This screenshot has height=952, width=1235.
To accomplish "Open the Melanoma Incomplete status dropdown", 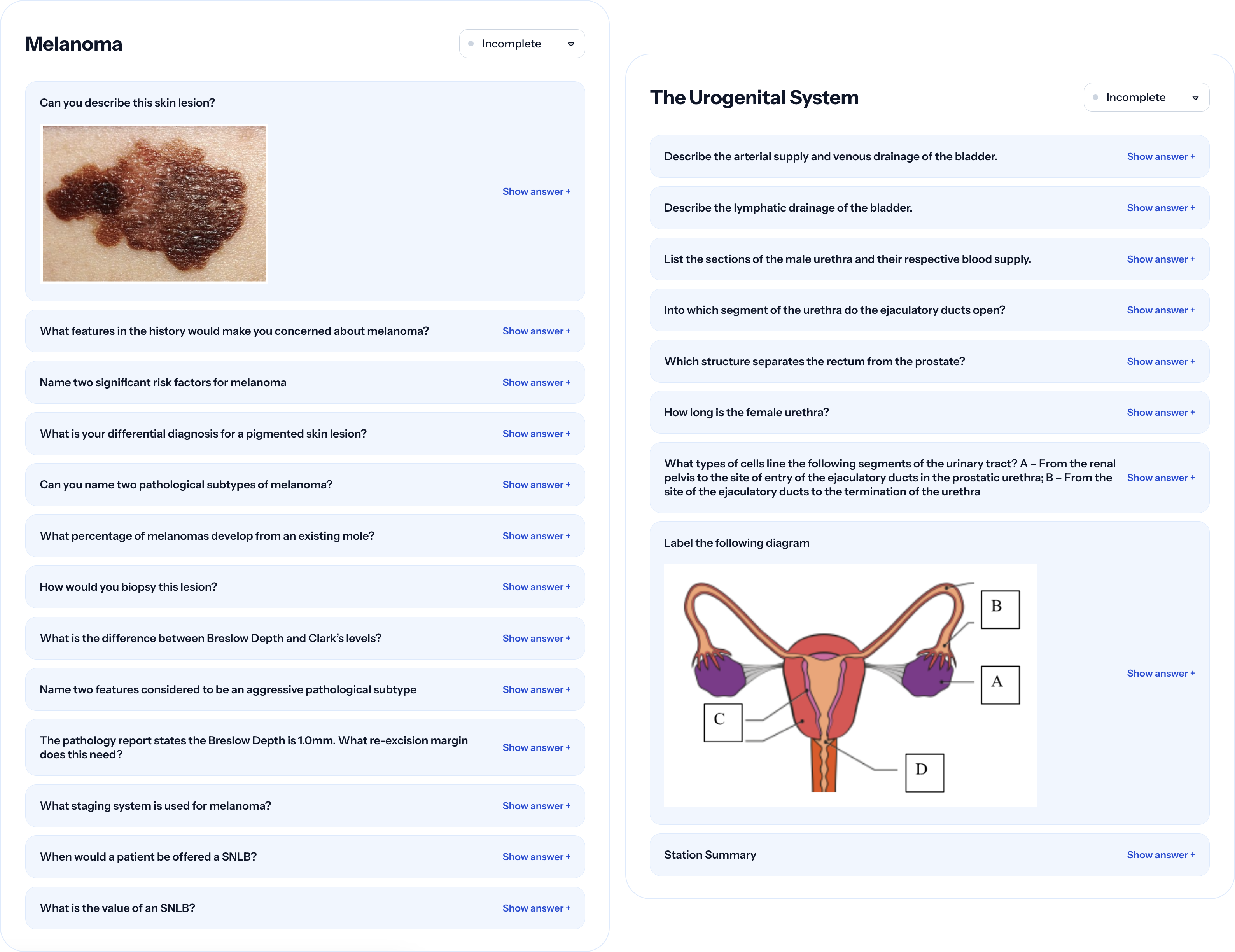I will tap(522, 44).
